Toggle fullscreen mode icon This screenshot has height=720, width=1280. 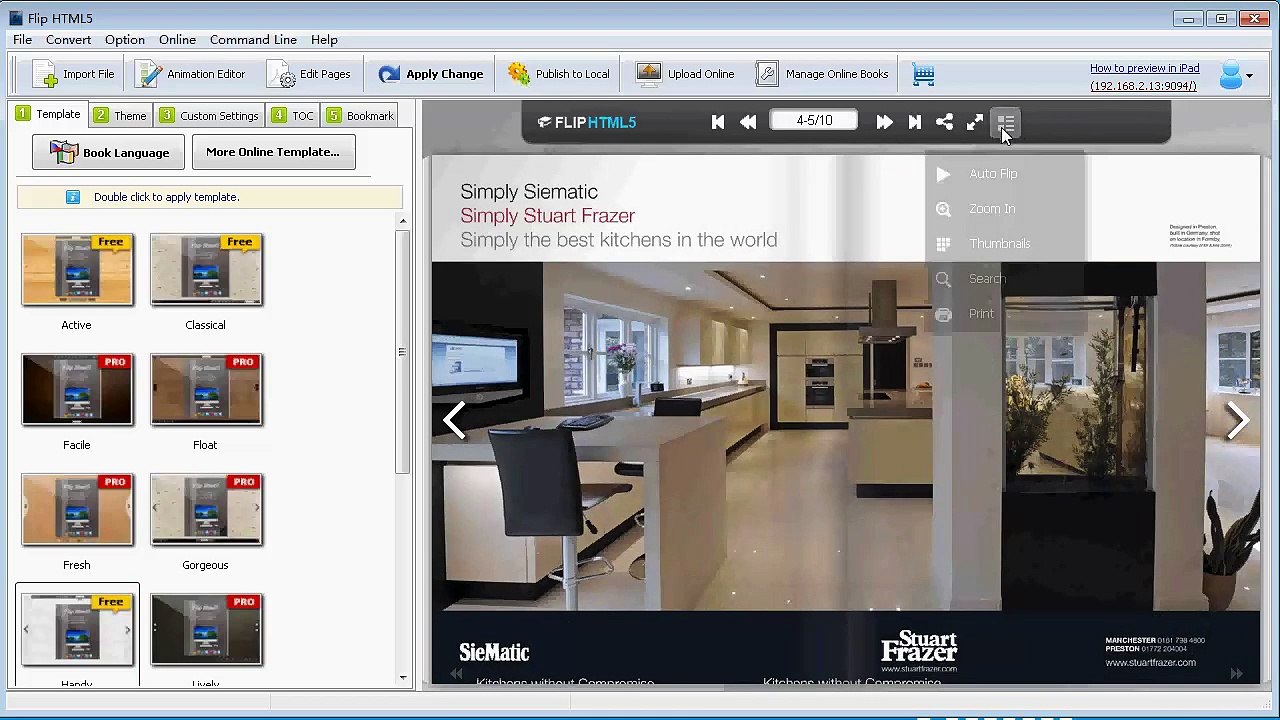coord(975,122)
